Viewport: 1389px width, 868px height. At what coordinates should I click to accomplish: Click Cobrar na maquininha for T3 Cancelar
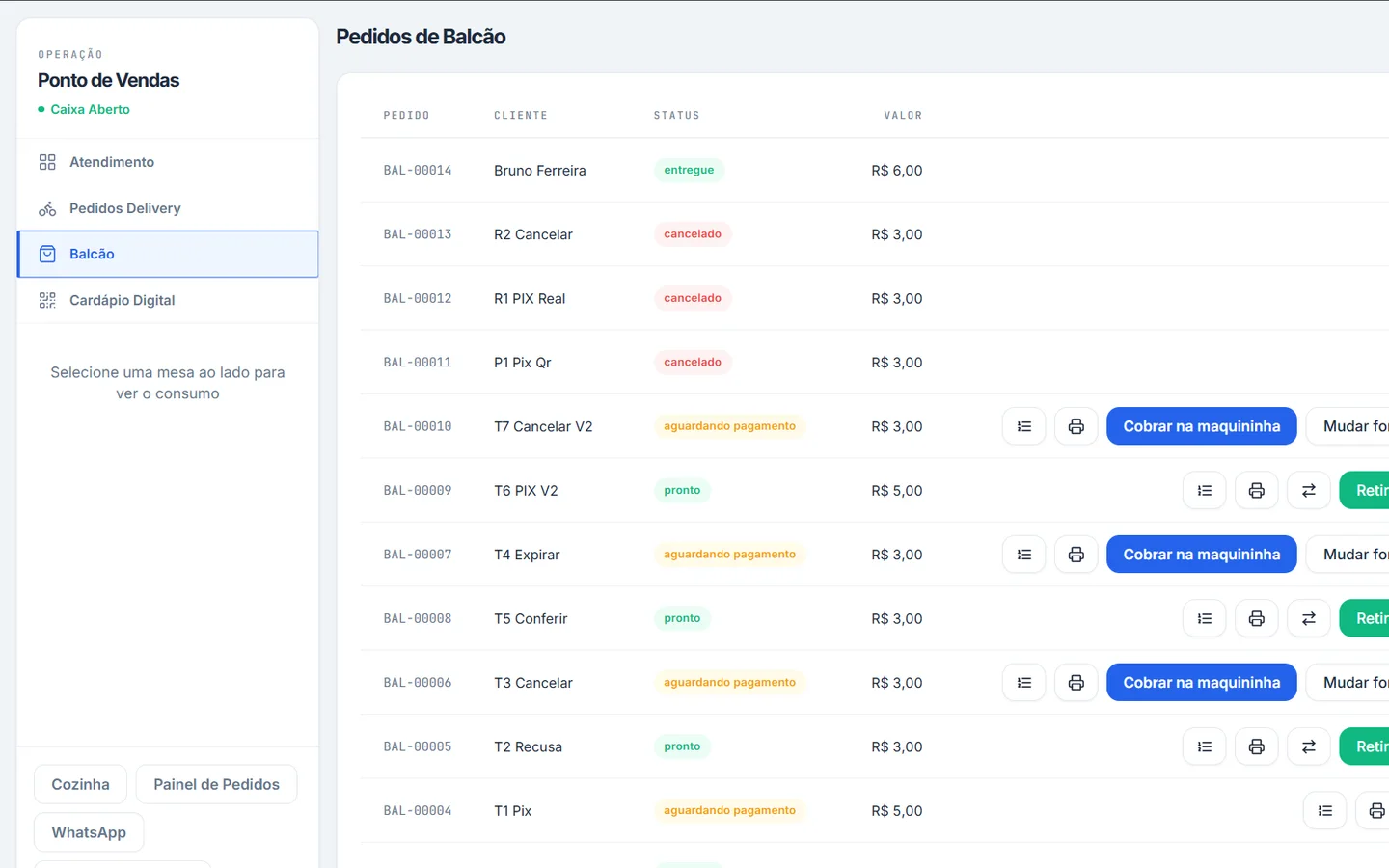tap(1202, 683)
